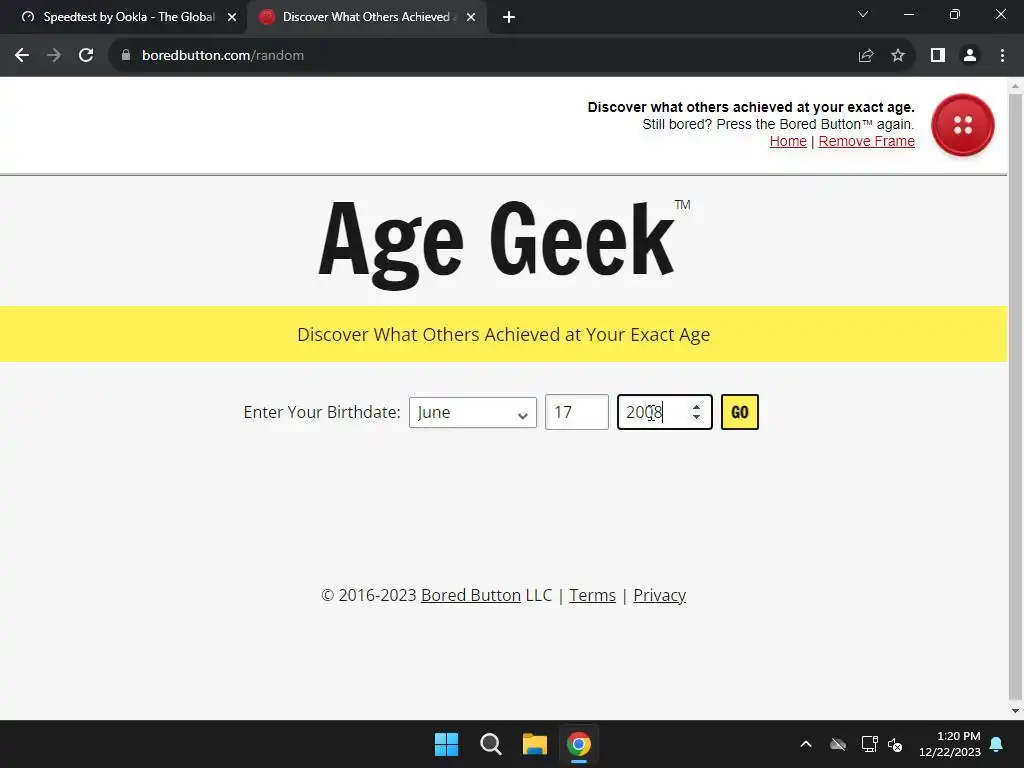View site security lock information
The width and height of the screenshot is (1024, 768).
(126, 56)
